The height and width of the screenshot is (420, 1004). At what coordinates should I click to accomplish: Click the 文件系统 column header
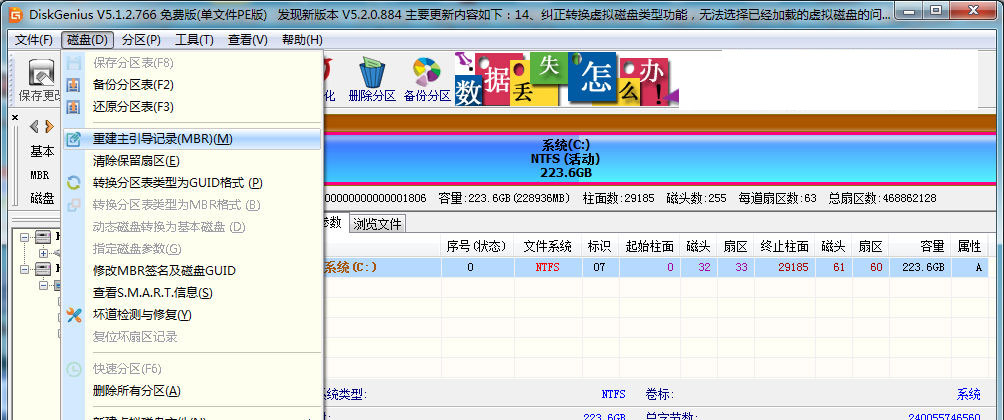[547, 246]
